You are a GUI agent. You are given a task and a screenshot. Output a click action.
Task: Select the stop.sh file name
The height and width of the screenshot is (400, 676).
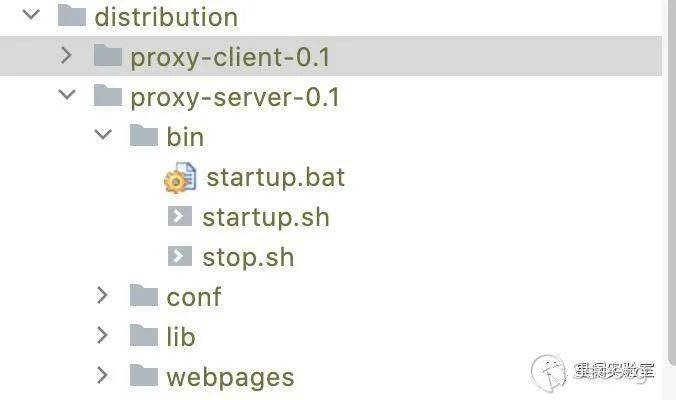pyautogui.click(x=248, y=257)
